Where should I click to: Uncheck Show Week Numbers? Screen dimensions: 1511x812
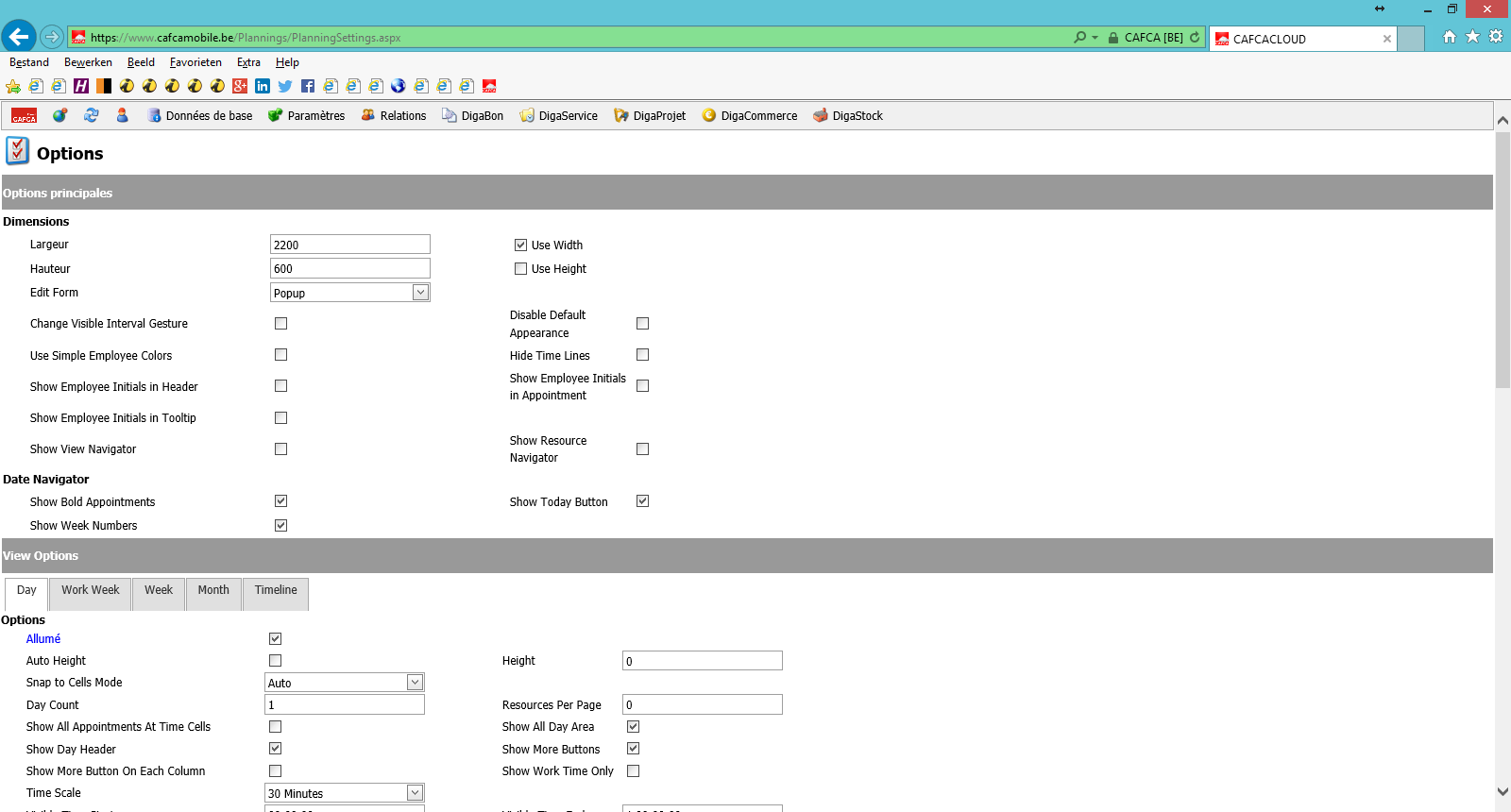pyautogui.click(x=280, y=525)
